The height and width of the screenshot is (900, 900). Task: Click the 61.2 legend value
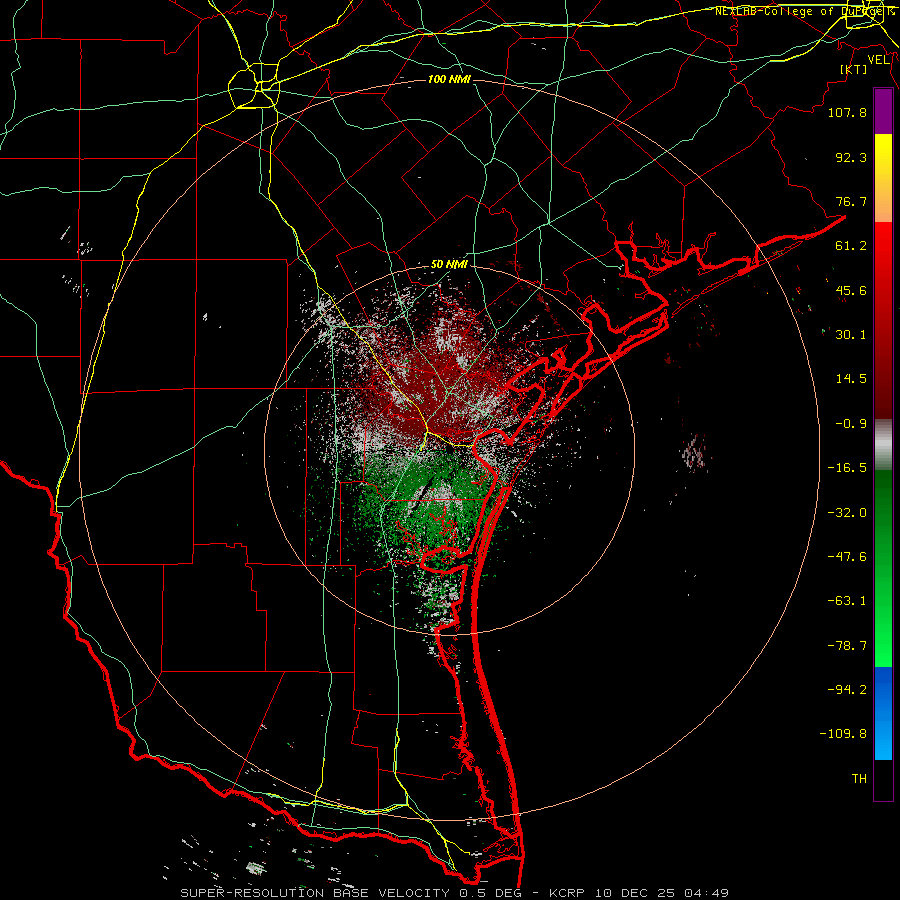click(851, 246)
